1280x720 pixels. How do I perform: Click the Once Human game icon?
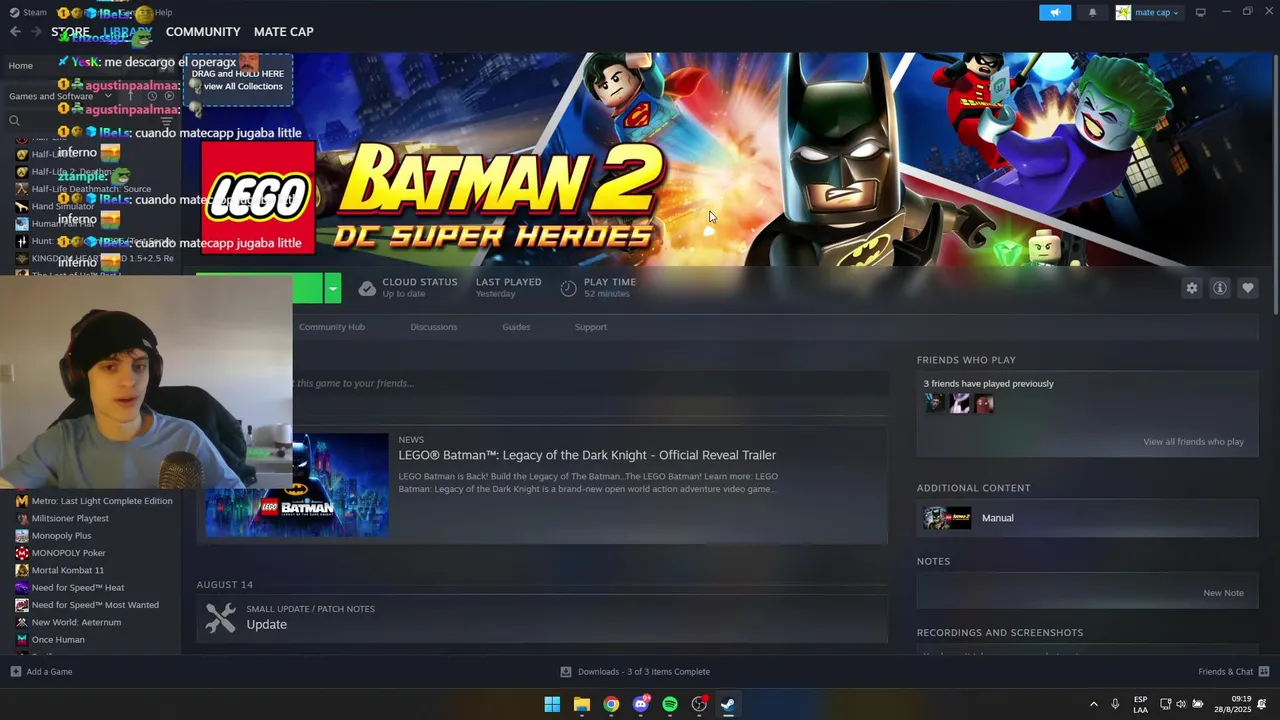pyautogui.click(x=22, y=640)
